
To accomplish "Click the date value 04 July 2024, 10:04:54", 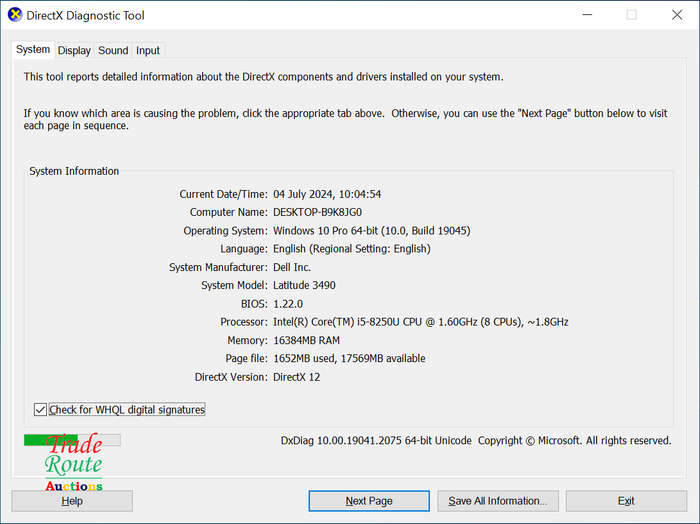I will pyautogui.click(x=327, y=194).
